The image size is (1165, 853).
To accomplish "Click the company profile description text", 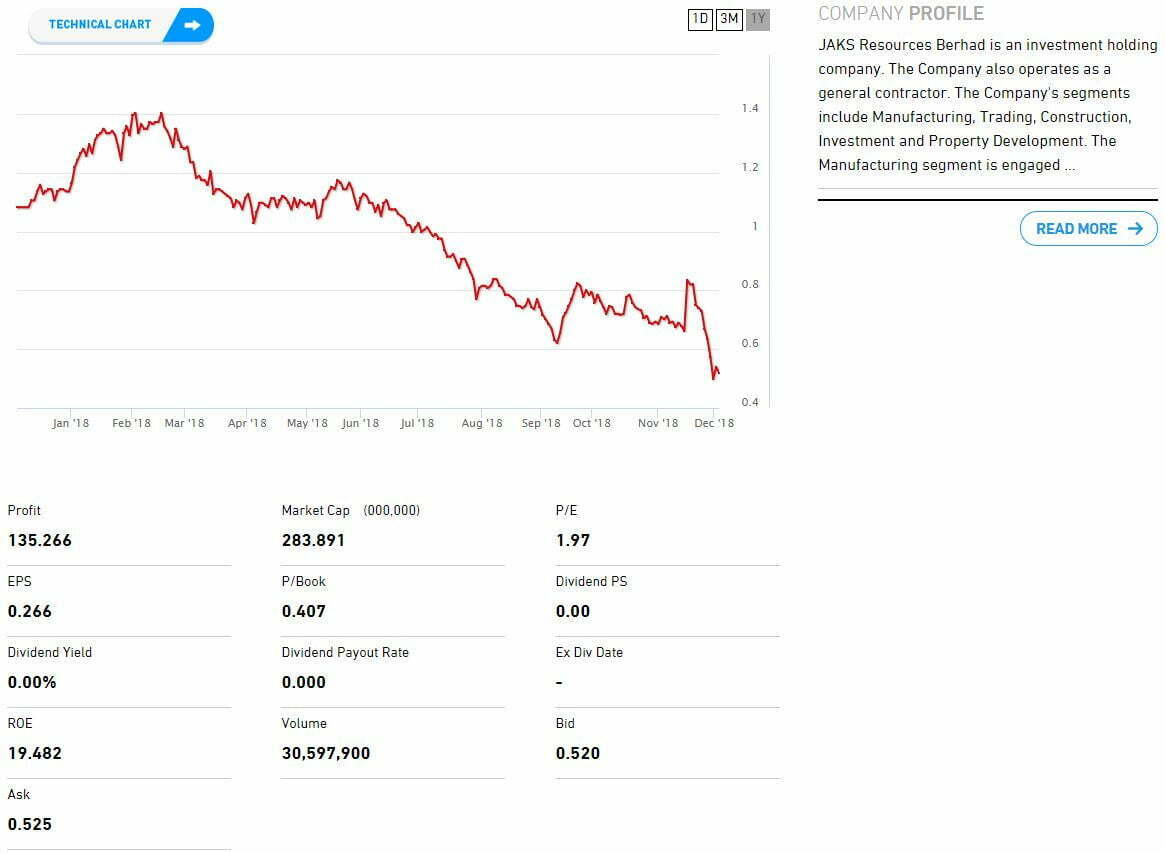I will [987, 105].
